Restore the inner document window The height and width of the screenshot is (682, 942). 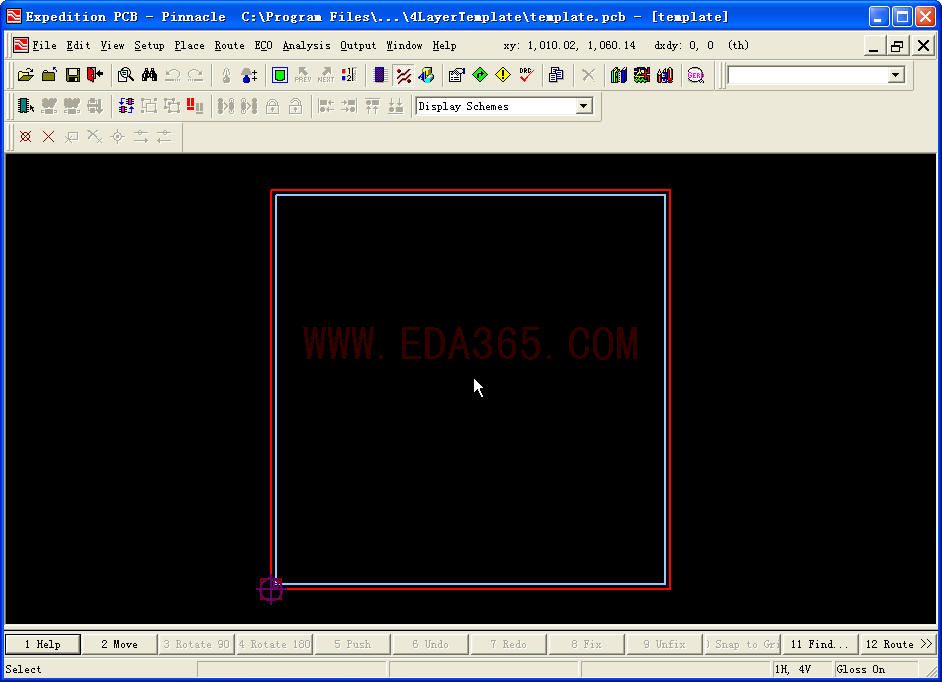(x=897, y=46)
